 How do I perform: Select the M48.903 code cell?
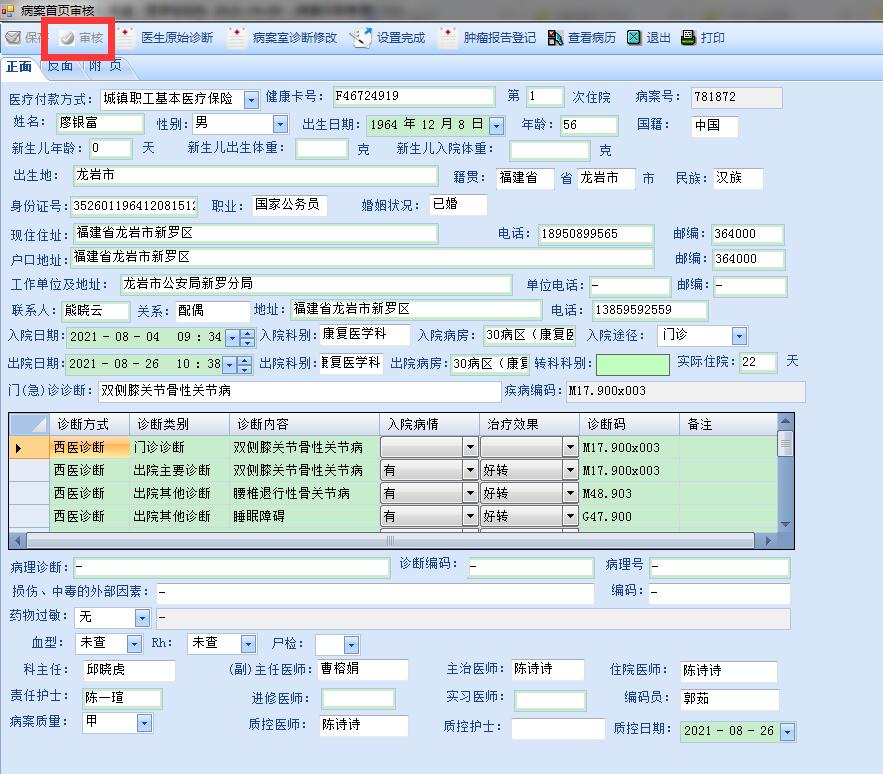(630, 493)
